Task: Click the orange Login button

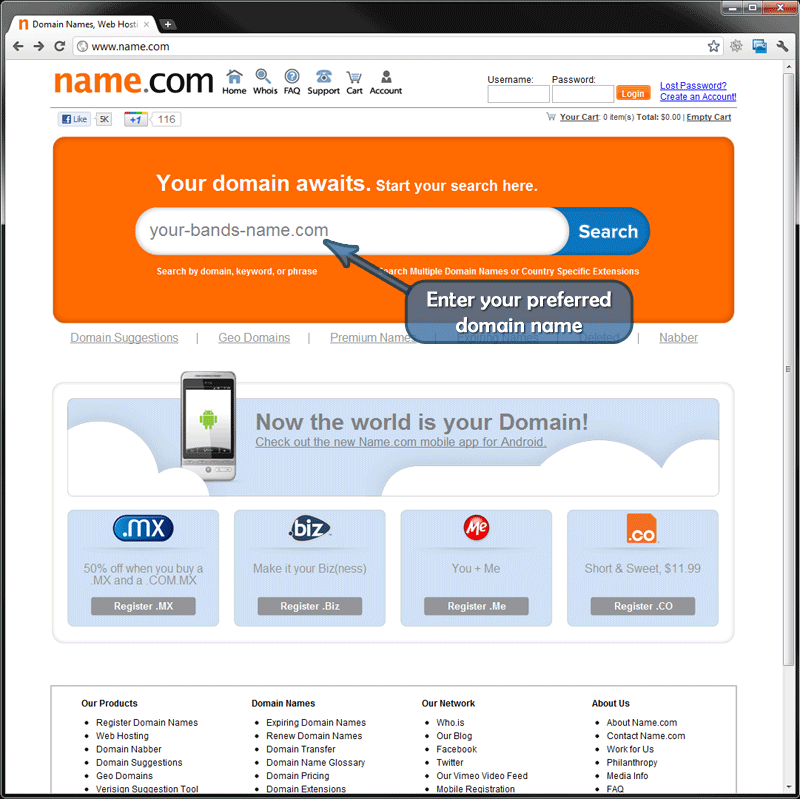Action: pos(632,94)
